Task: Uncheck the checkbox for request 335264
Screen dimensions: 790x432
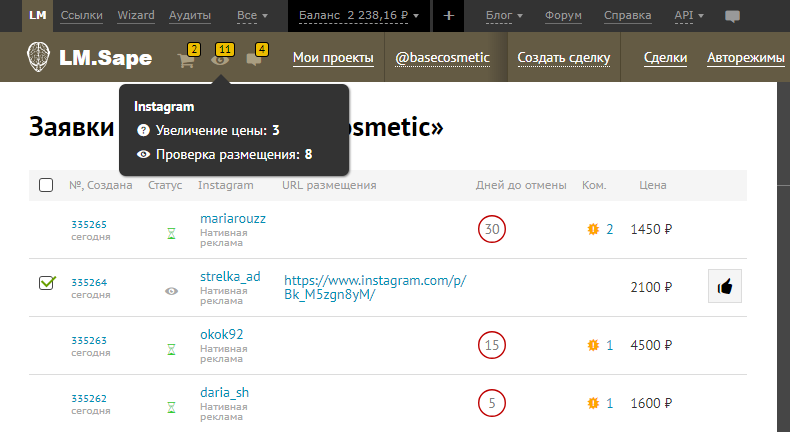Action: [x=46, y=282]
